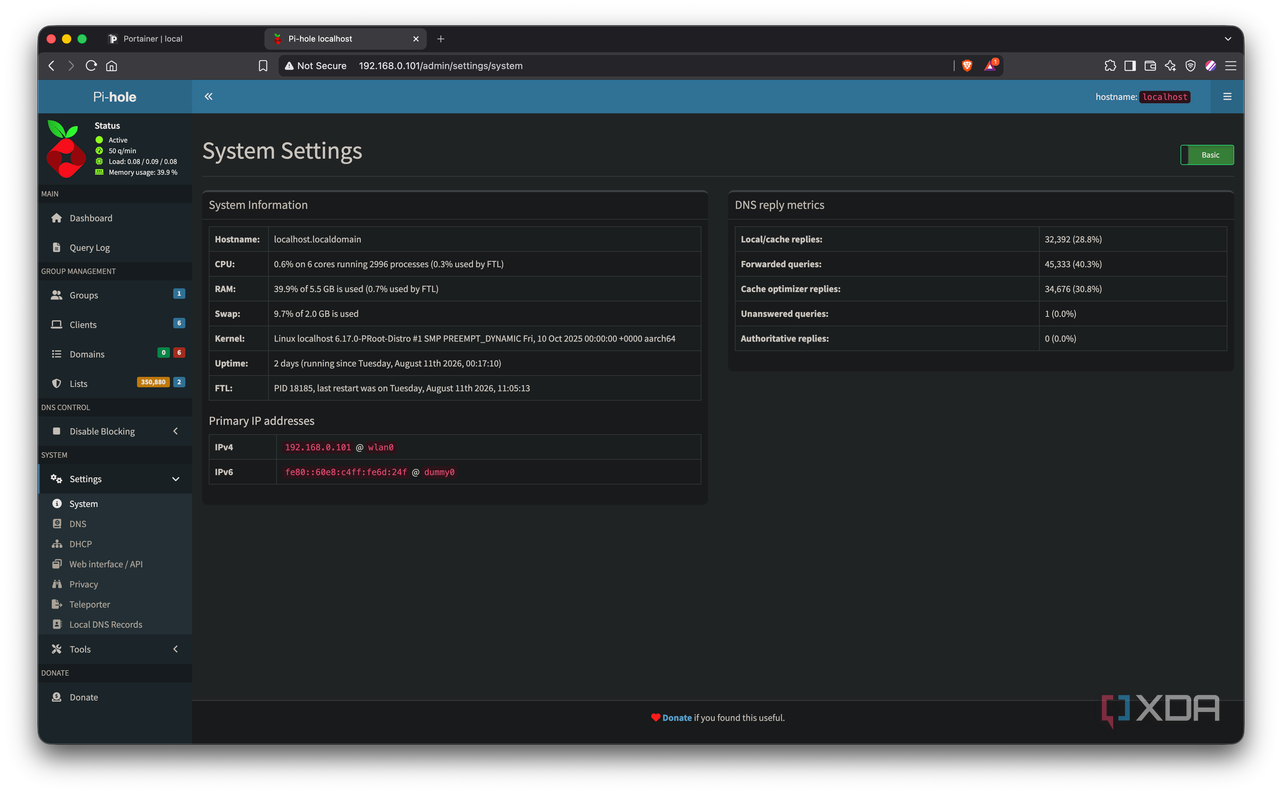1282x794 pixels.
Task: Open Brave Rewards triangle icon
Action: (991, 65)
